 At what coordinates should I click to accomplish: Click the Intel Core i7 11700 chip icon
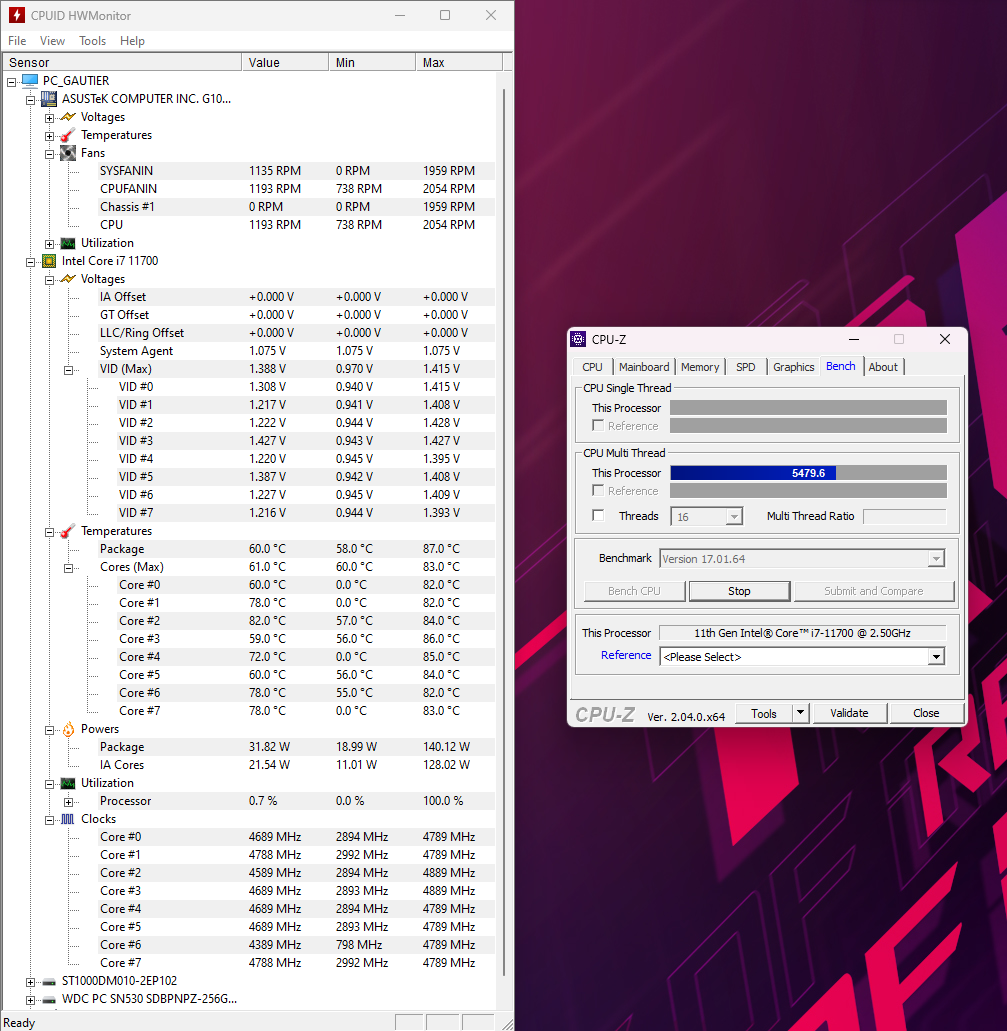[49, 261]
